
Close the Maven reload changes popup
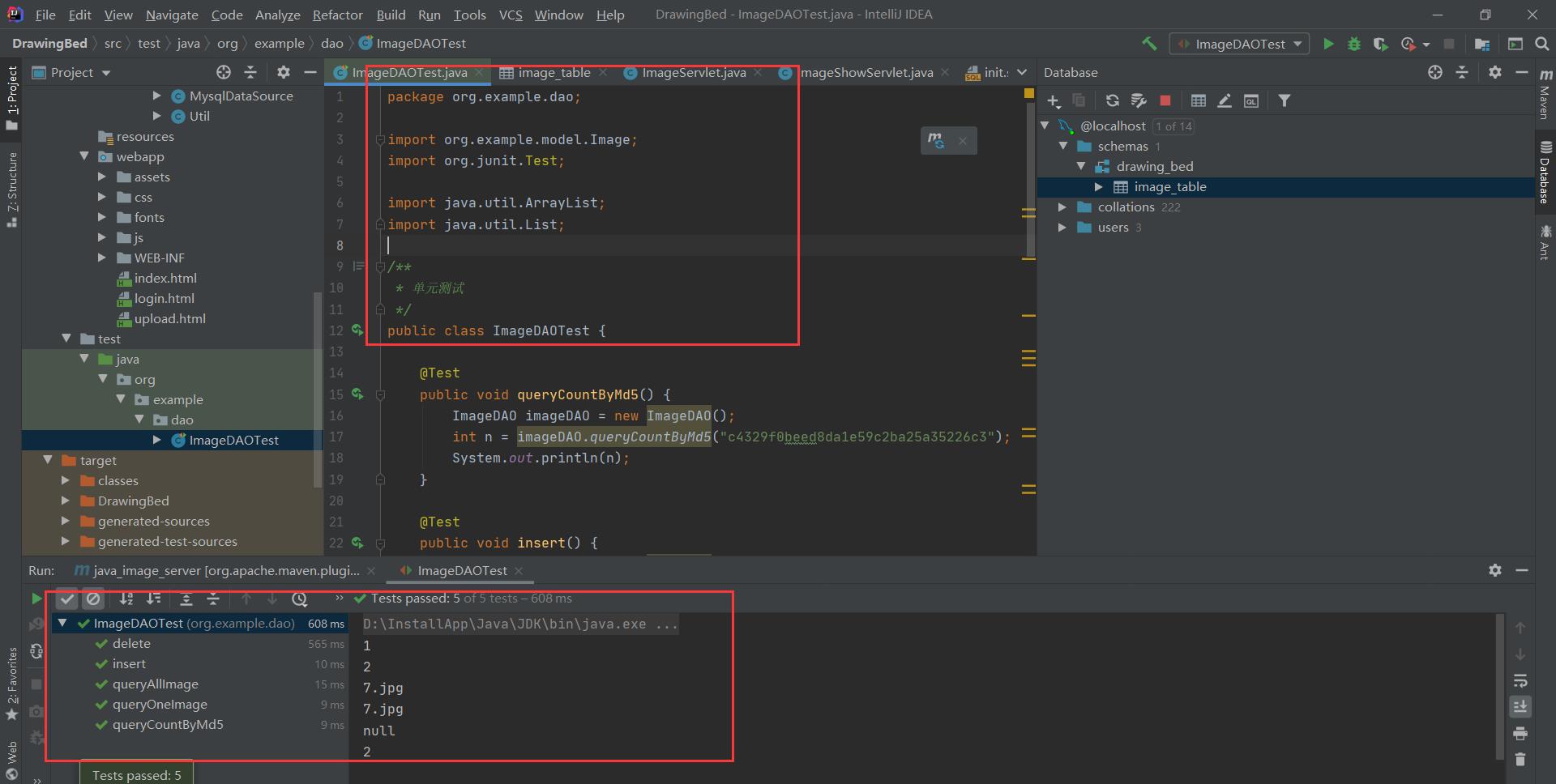tap(963, 141)
